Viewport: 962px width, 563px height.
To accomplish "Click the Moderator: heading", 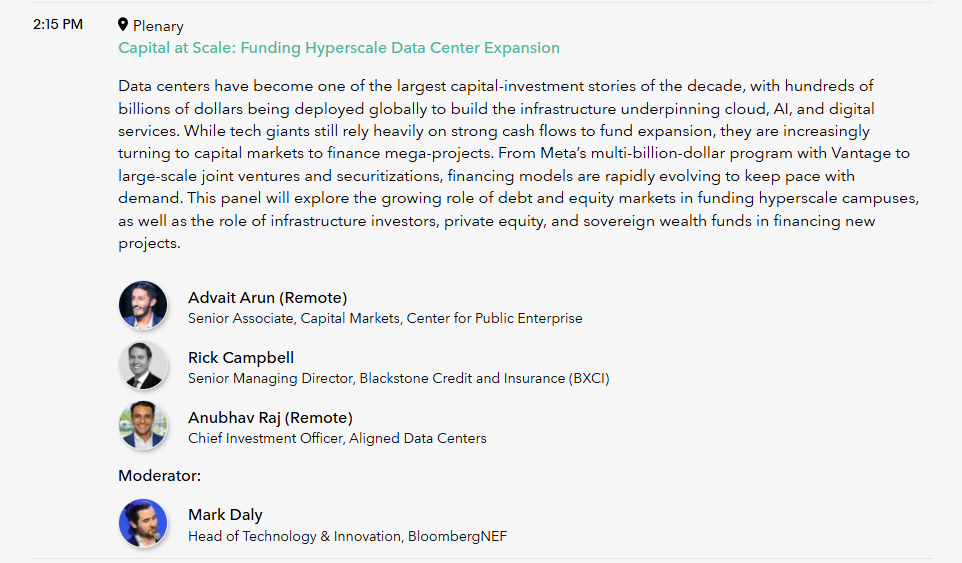I will (x=159, y=476).
